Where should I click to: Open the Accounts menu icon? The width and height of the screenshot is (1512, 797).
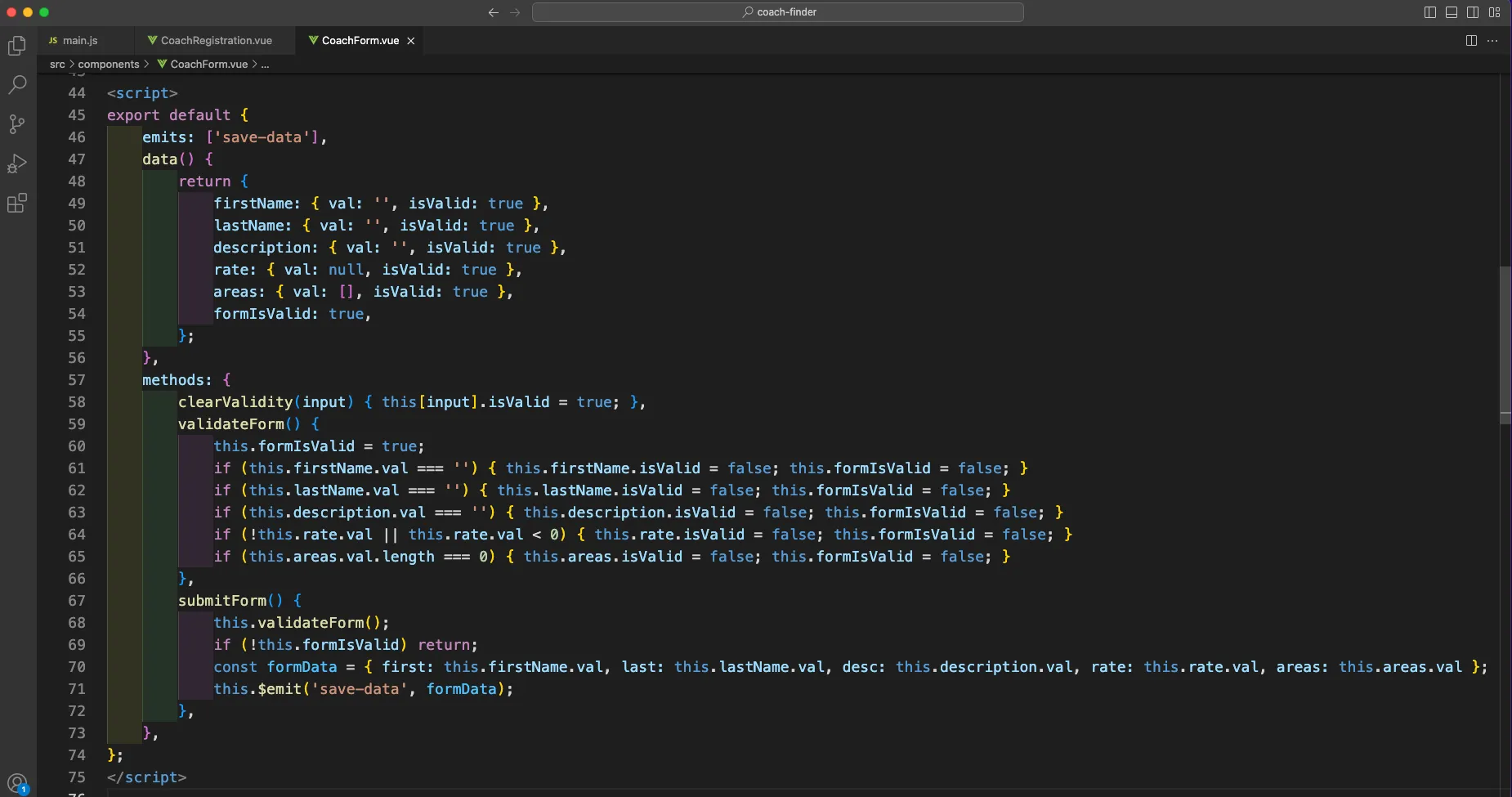(x=17, y=784)
